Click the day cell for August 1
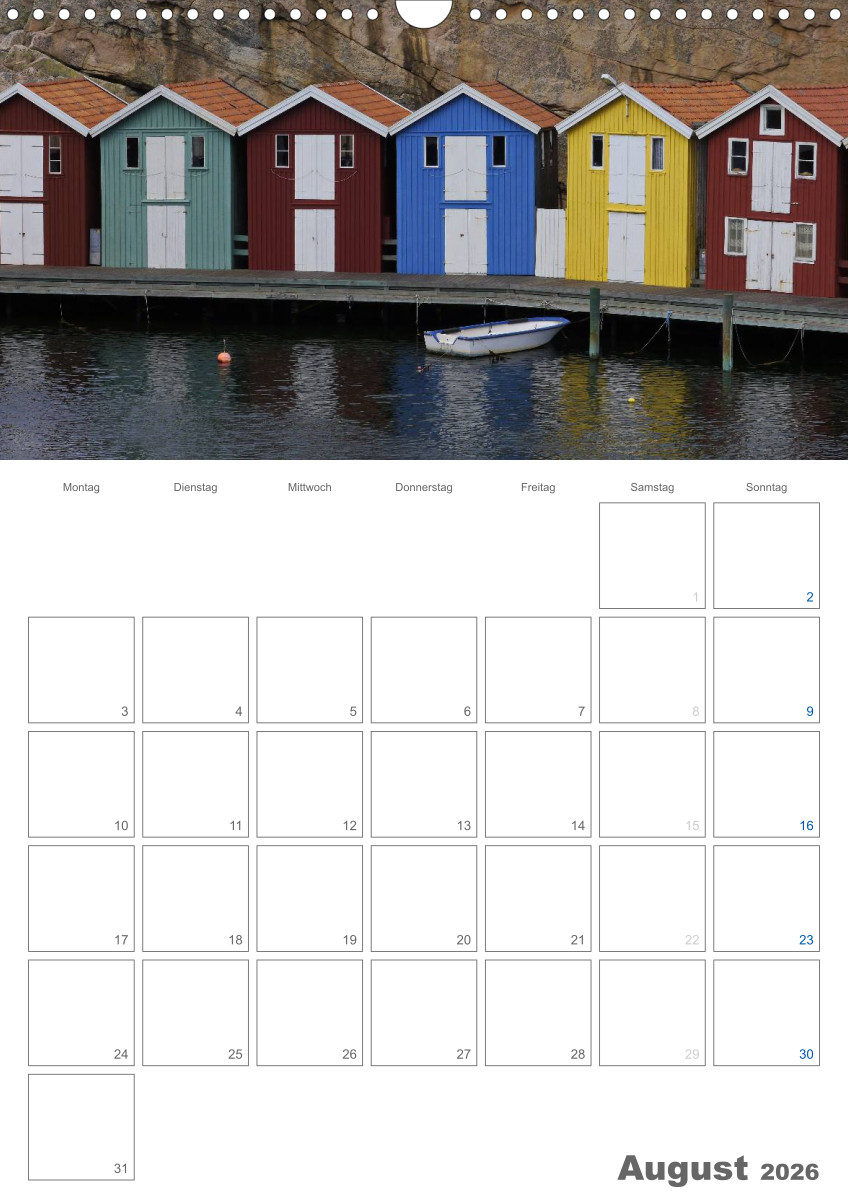The width and height of the screenshot is (848, 1200). tap(652, 555)
